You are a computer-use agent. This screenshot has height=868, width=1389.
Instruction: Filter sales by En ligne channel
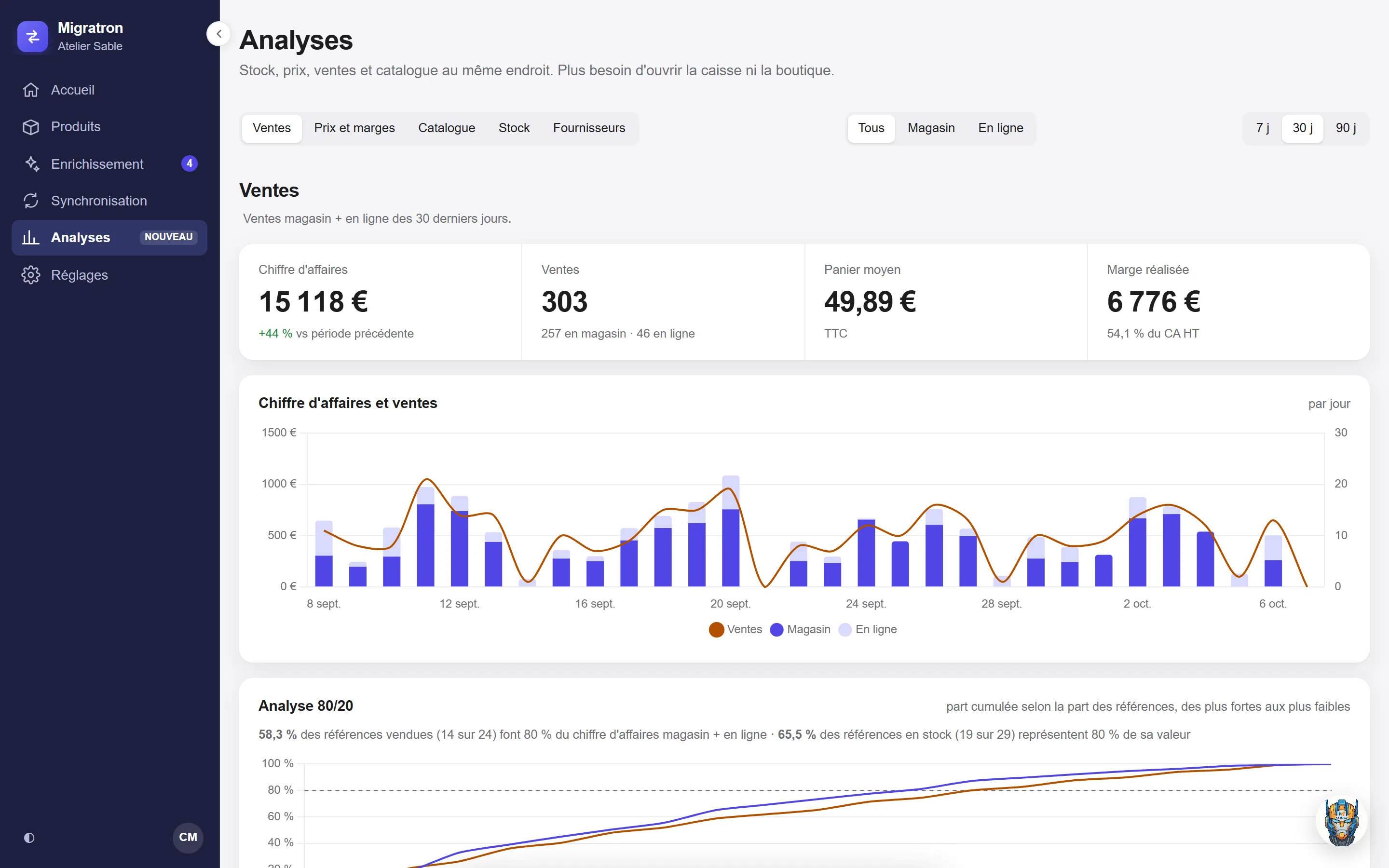tap(1000, 128)
